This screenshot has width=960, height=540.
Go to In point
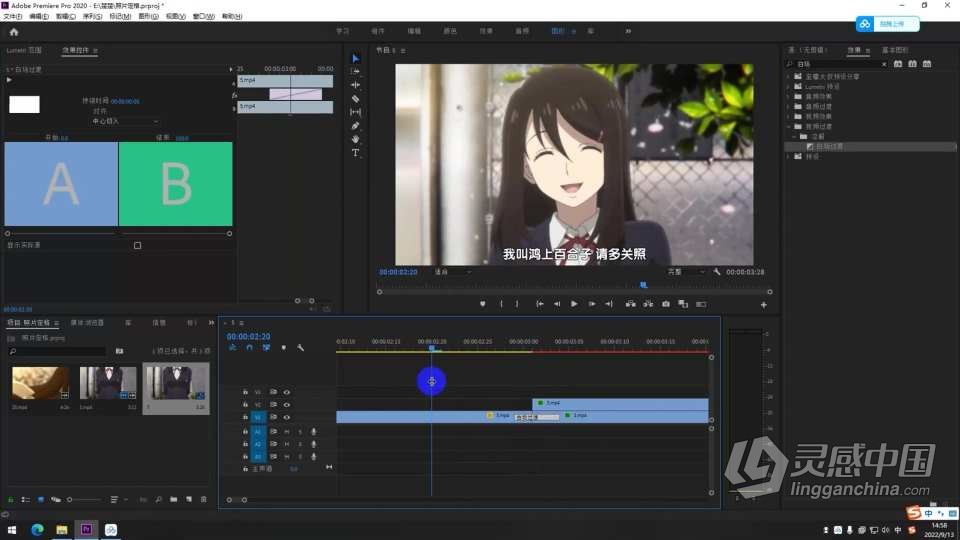tap(539, 304)
